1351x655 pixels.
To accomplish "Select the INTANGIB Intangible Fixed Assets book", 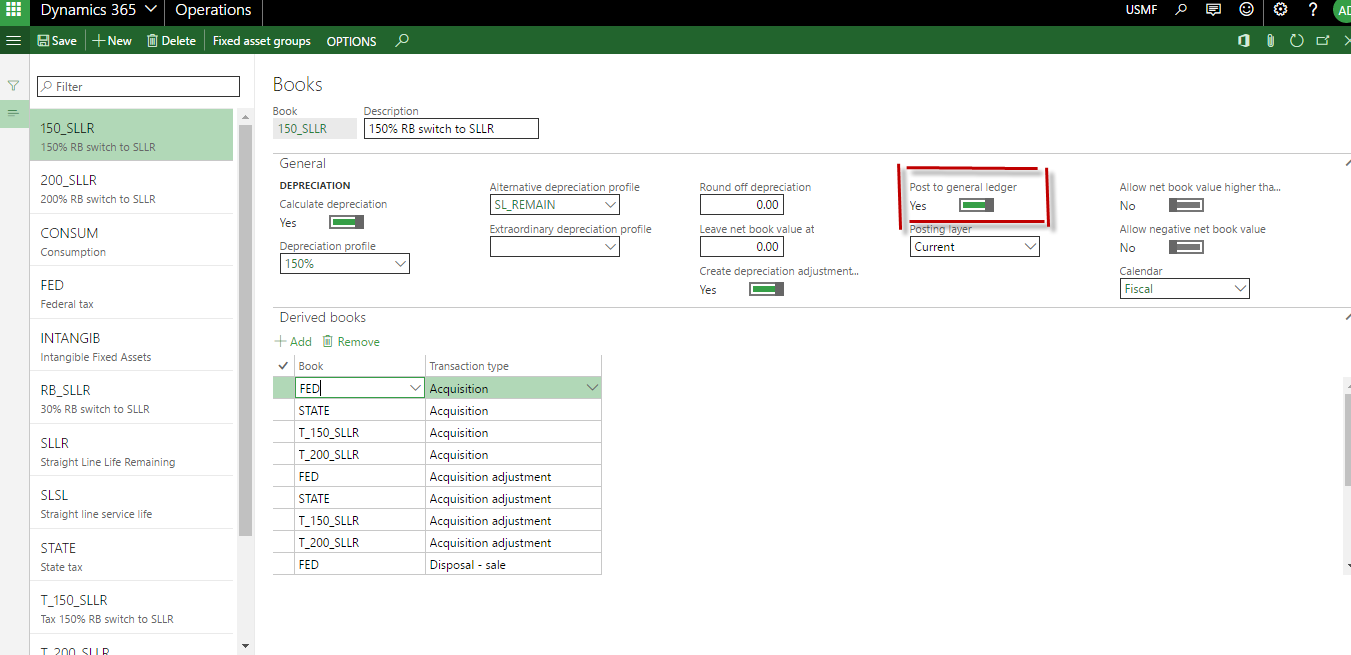I will 131,346.
